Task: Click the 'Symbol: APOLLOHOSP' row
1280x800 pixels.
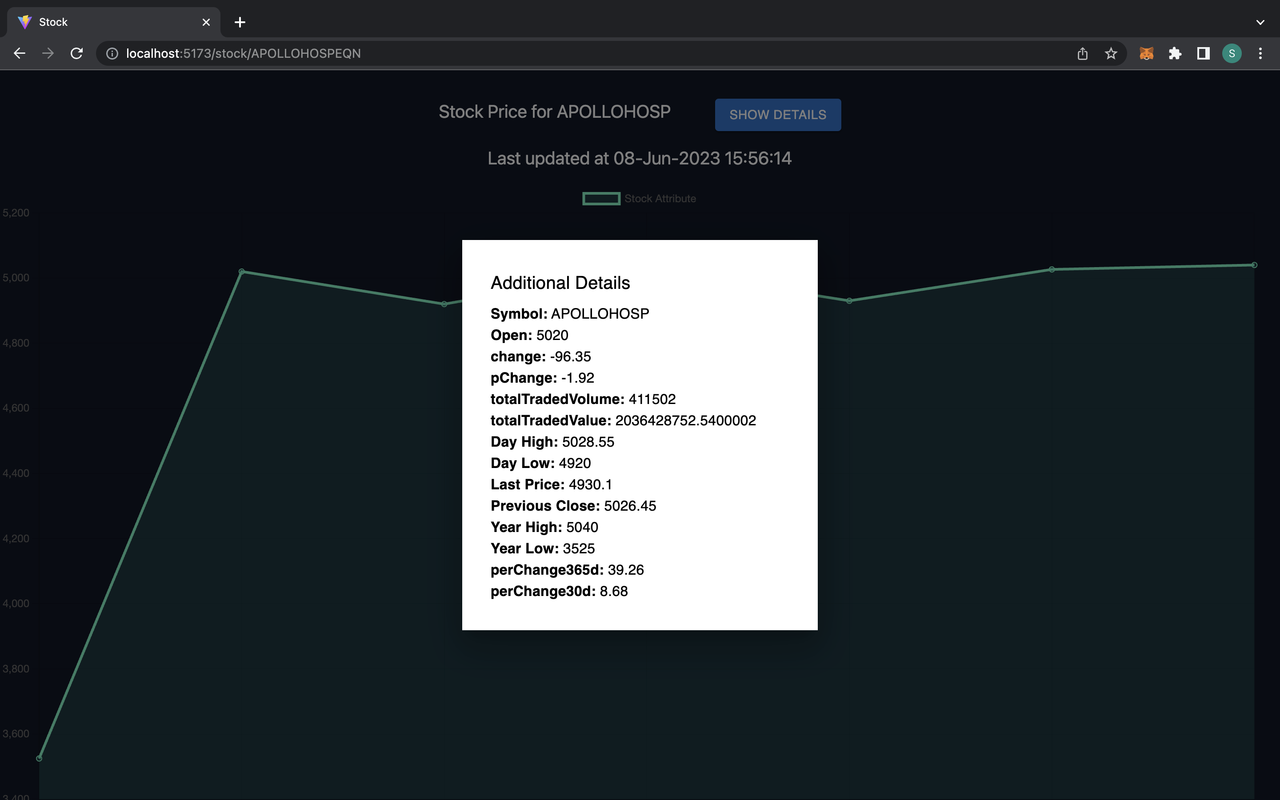Action: [570, 314]
